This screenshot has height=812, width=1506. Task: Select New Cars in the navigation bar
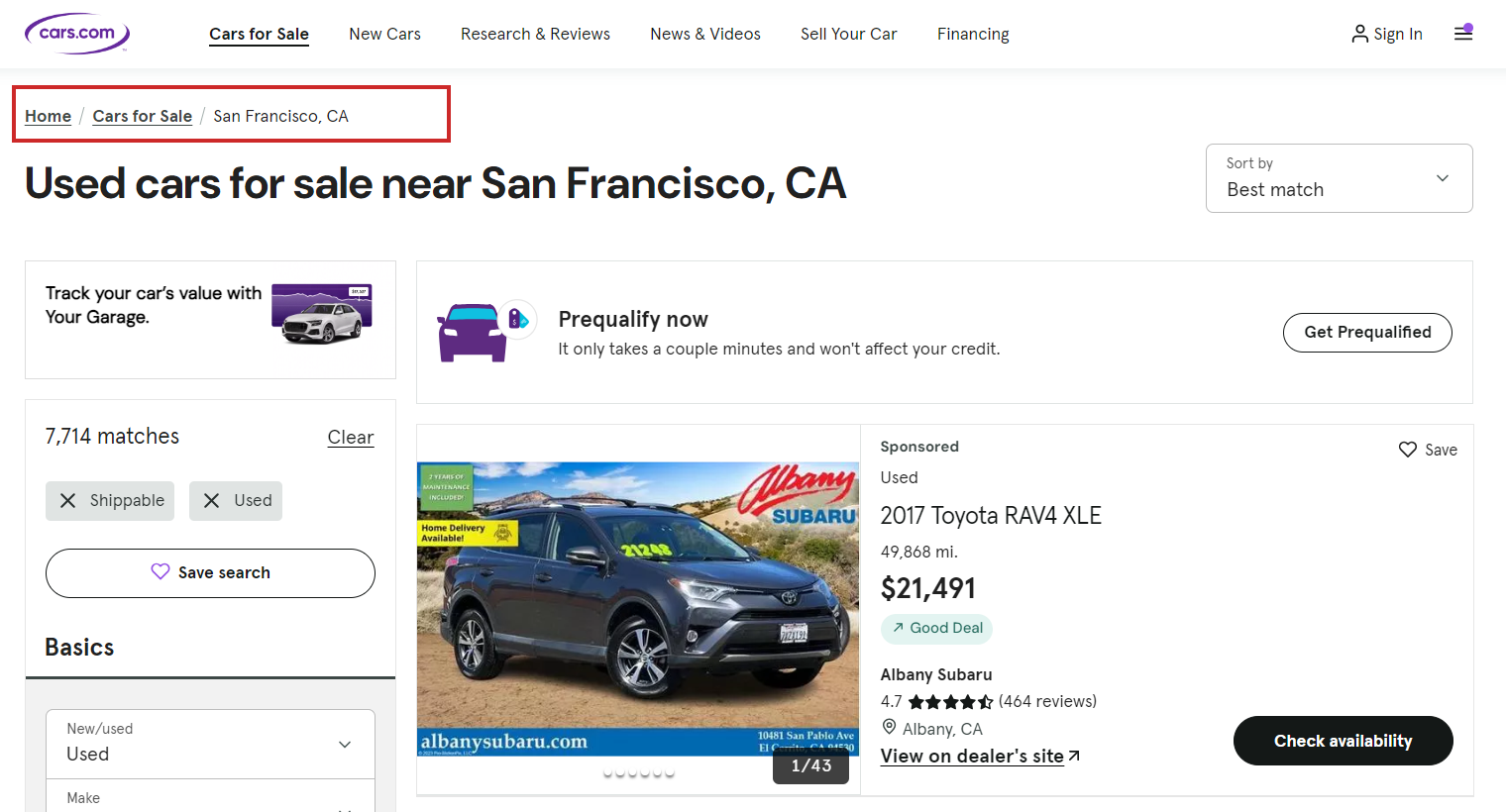(384, 33)
